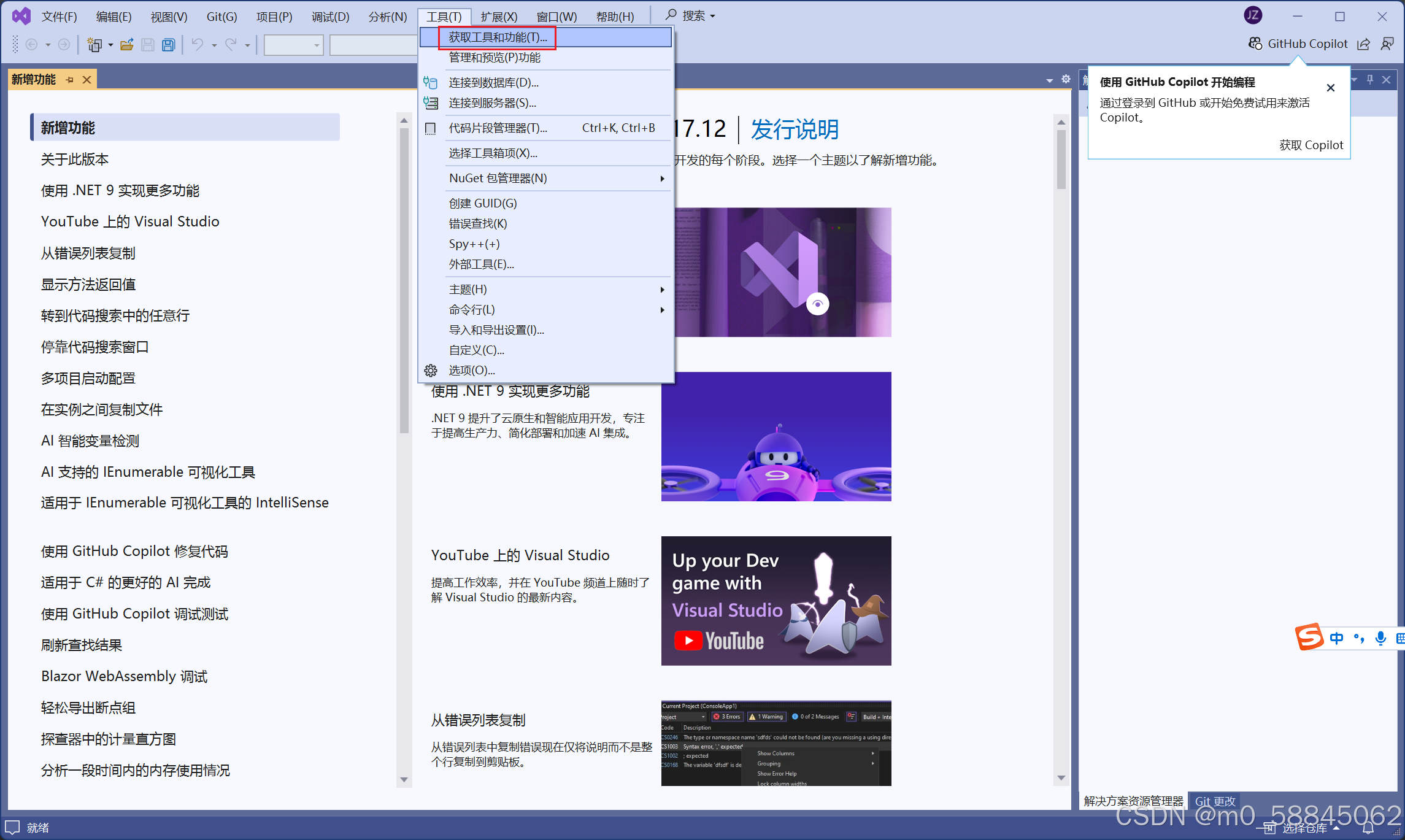The image size is (1405, 840).
Task: Click the server icon beside 连接到服务器
Action: 431,102
